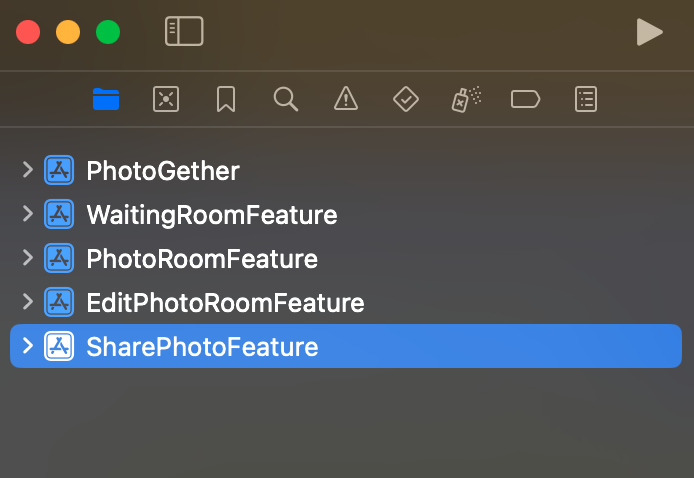Expand the WaitingRoomFeature disclosure arrow
Image resolution: width=694 pixels, height=478 pixels.
point(28,214)
